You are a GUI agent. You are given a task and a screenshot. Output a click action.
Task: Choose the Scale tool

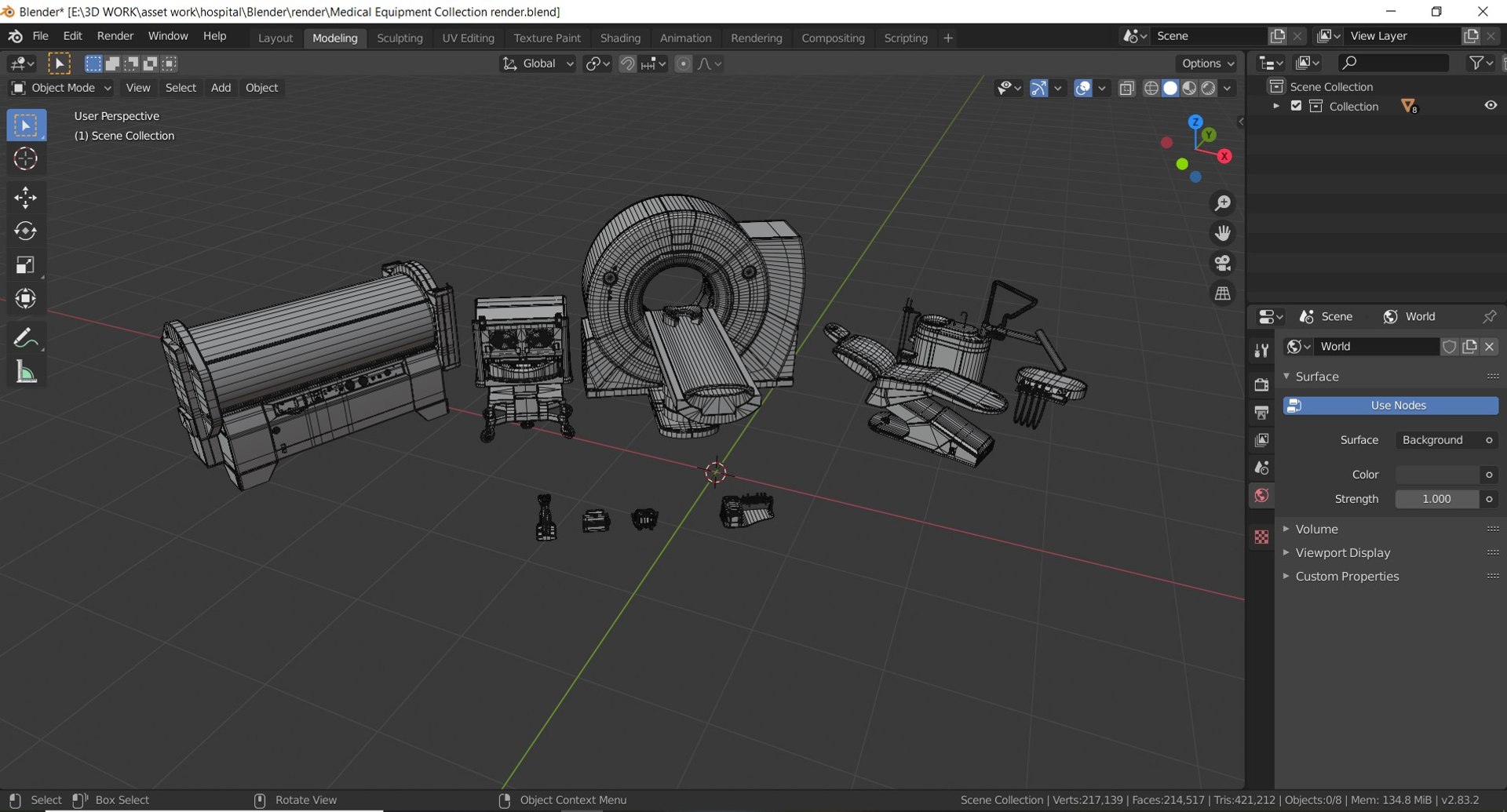coord(25,265)
